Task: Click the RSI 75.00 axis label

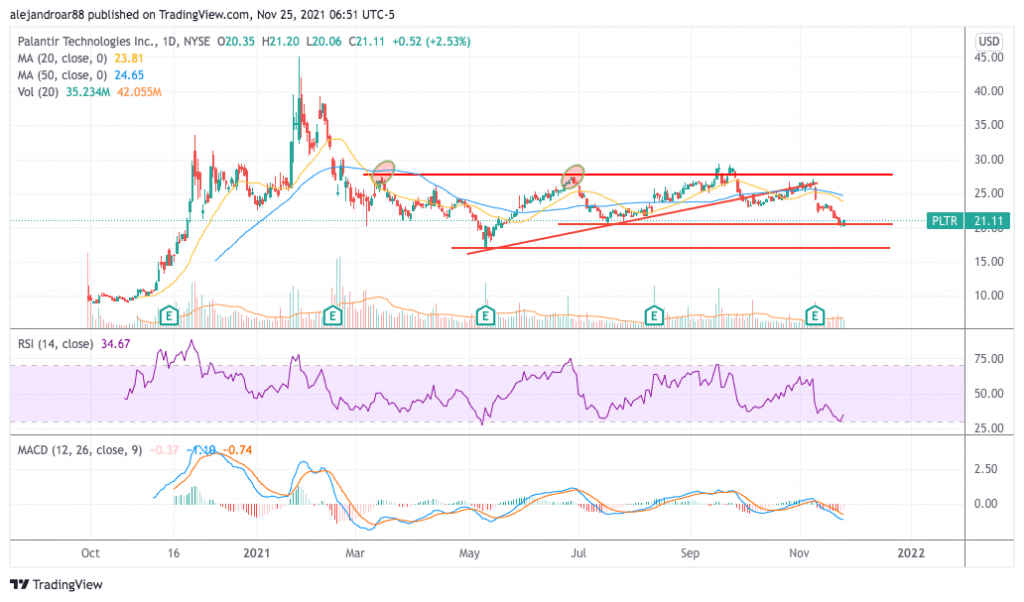Action: [x=989, y=358]
